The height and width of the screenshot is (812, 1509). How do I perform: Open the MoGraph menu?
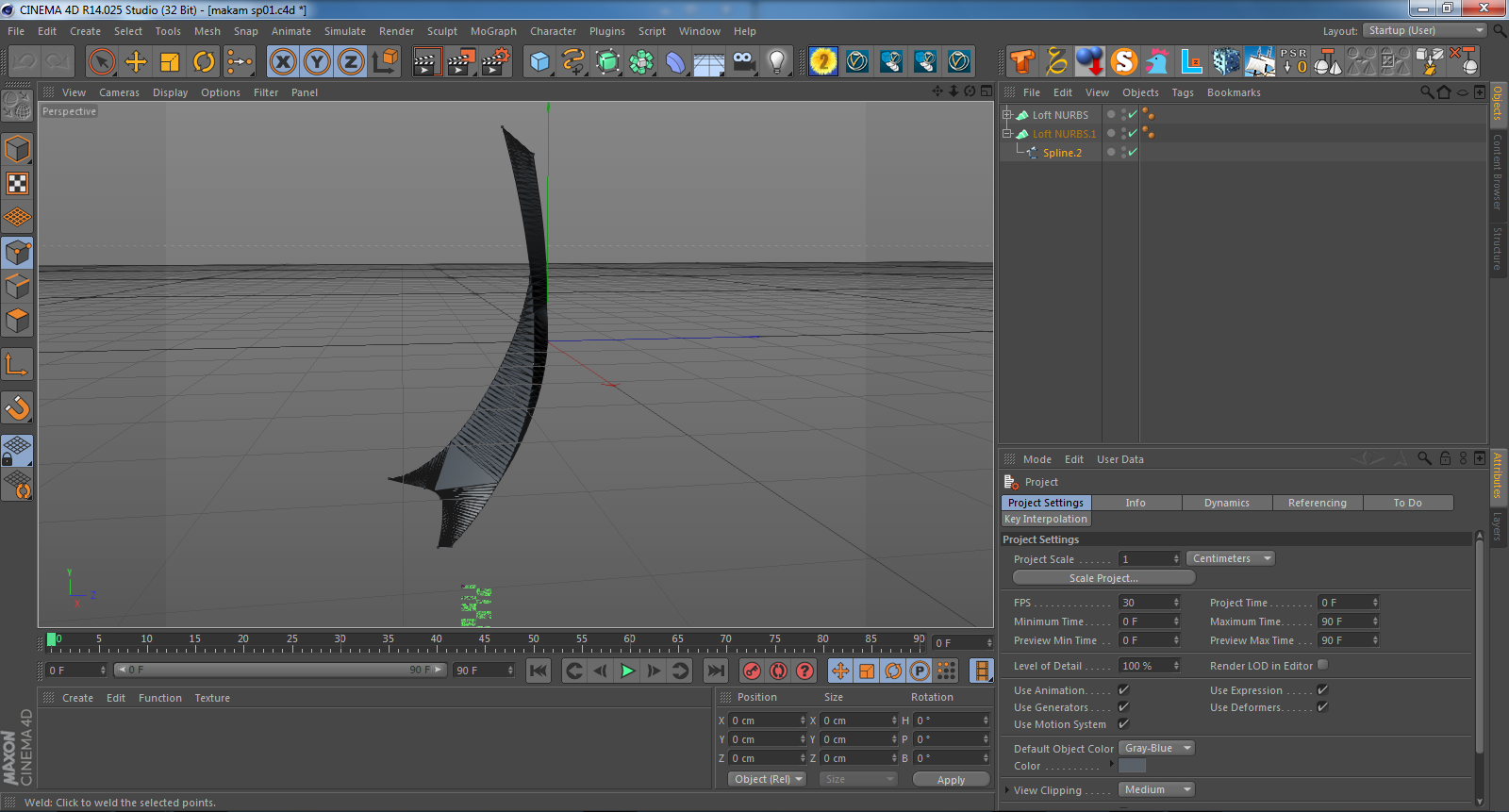coord(493,31)
